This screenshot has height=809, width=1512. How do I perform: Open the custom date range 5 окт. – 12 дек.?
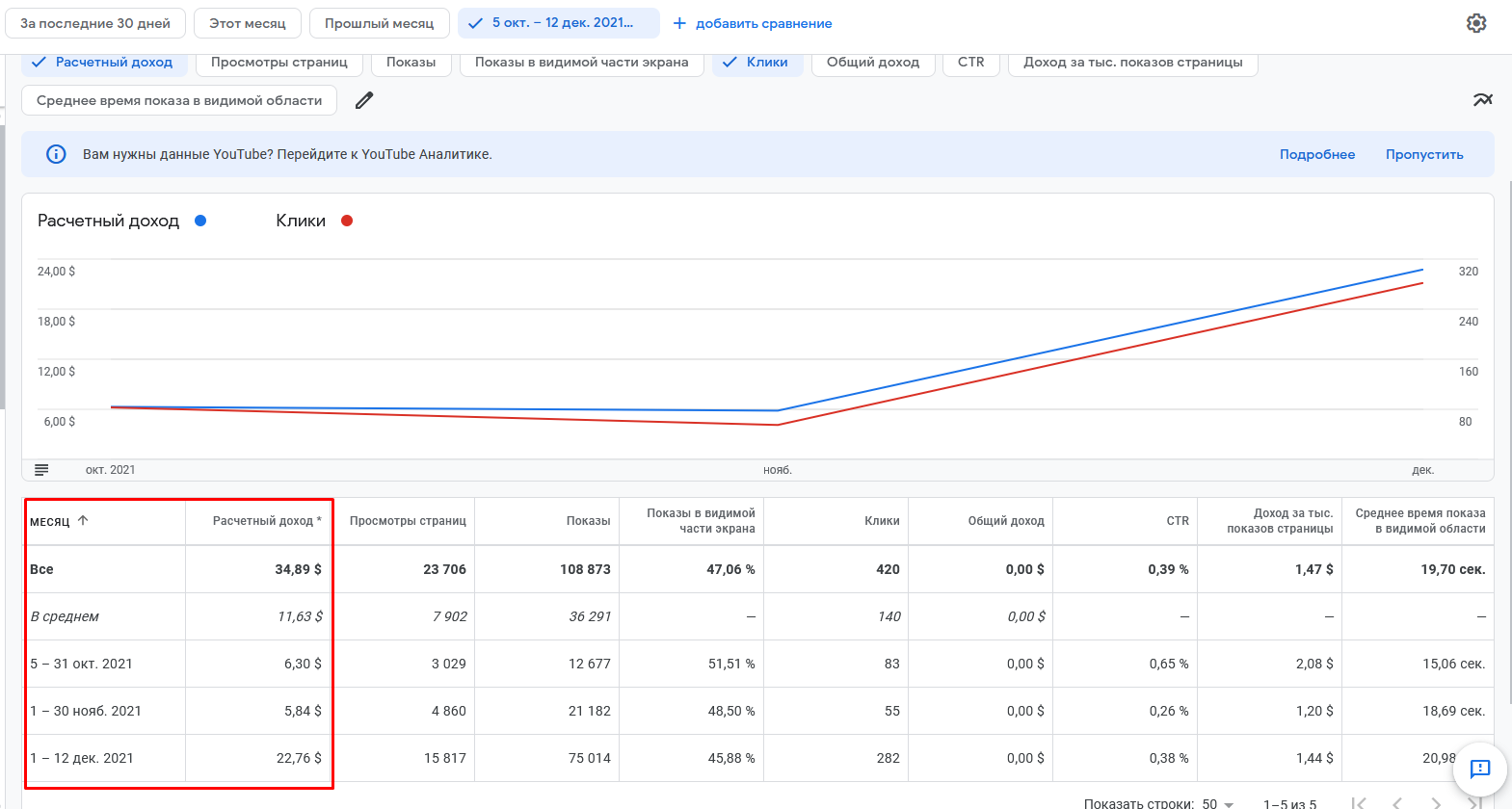tap(559, 23)
